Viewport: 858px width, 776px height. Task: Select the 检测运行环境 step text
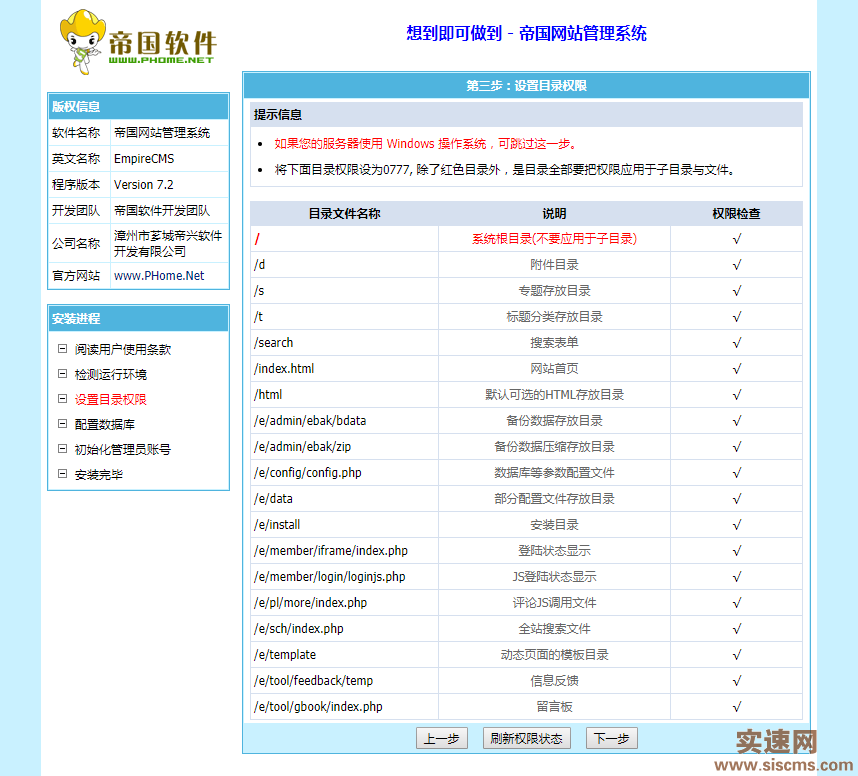[111, 374]
